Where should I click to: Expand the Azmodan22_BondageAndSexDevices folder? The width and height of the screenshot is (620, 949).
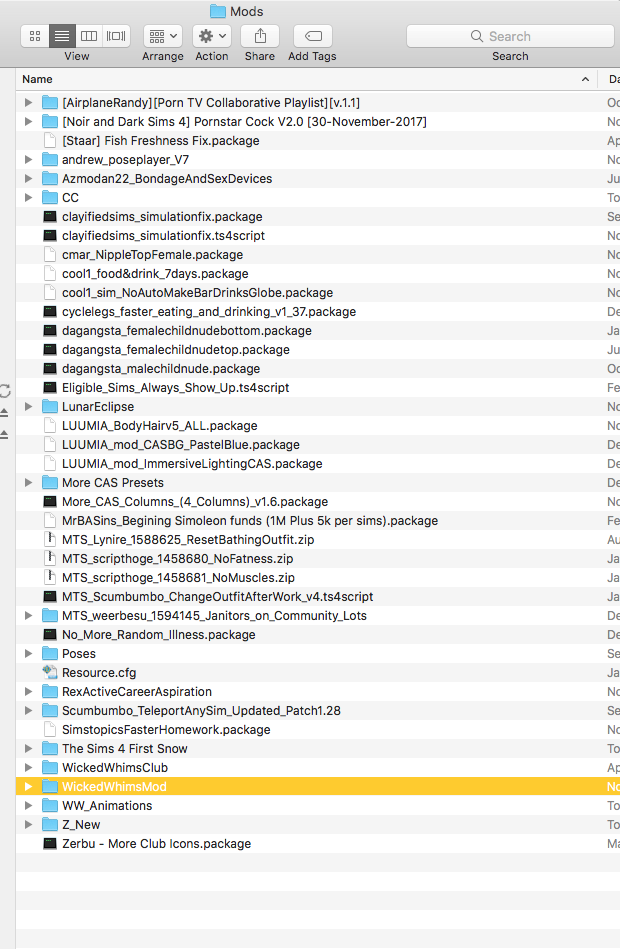[28, 179]
